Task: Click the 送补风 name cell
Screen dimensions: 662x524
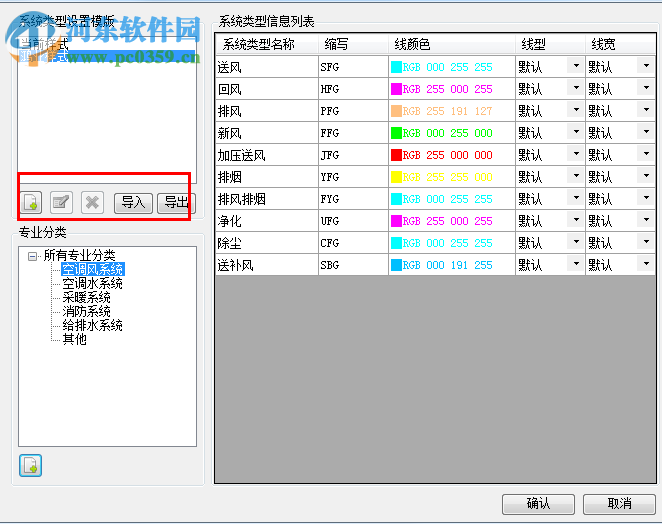Action: (x=267, y=265)
